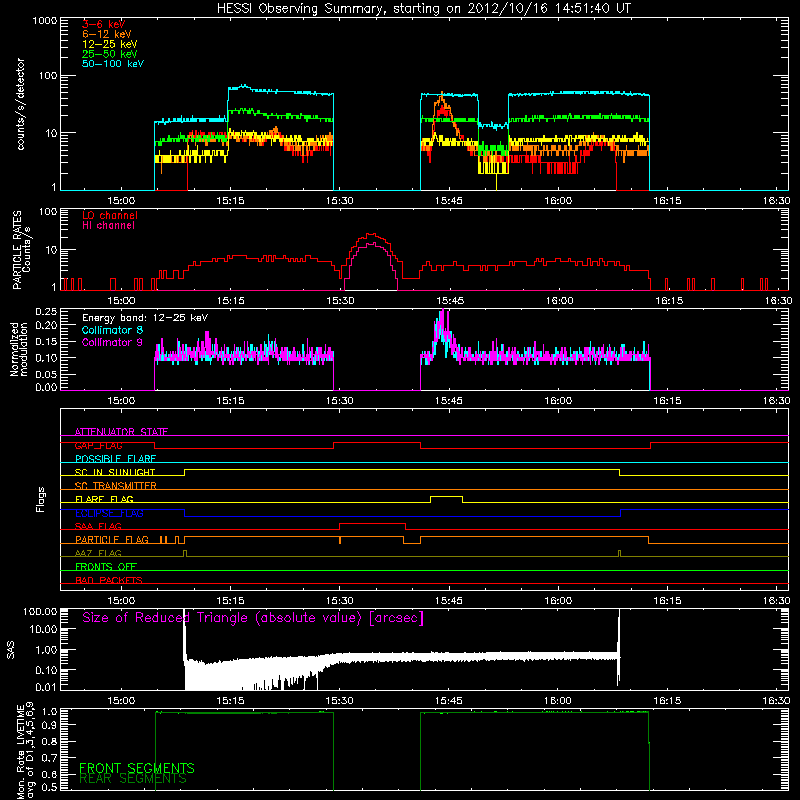The image size is (800, 800).
Task: Select the '50-100 keV' legend label
Action: tap(113, 64)
